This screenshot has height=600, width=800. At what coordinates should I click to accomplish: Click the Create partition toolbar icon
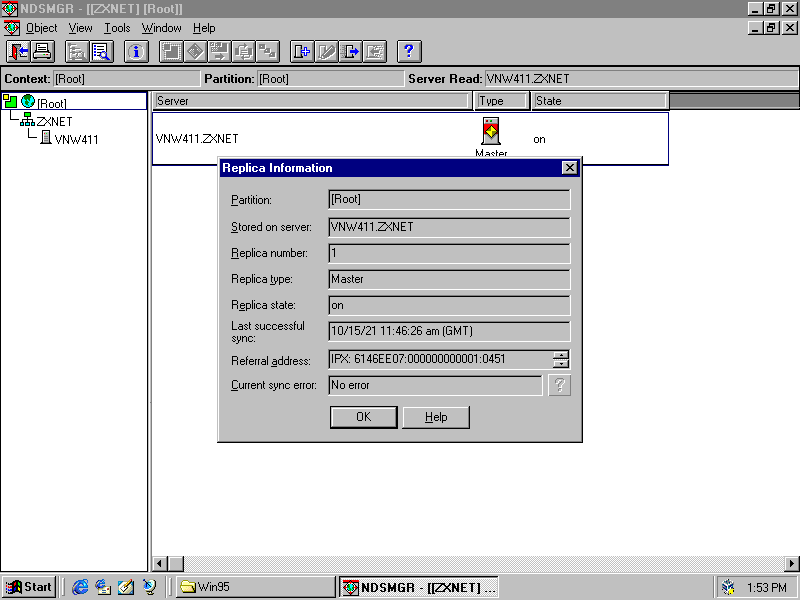(x=171, y=52)
